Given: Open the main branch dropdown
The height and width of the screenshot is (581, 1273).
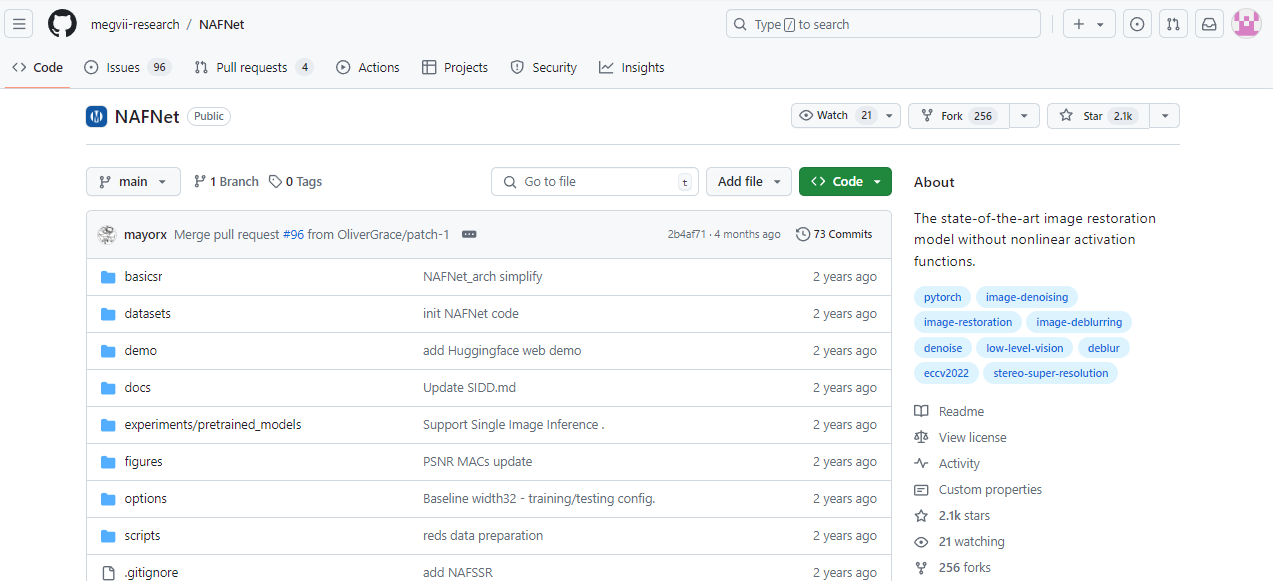Looking at the screenshot, I should click(133, 181).
